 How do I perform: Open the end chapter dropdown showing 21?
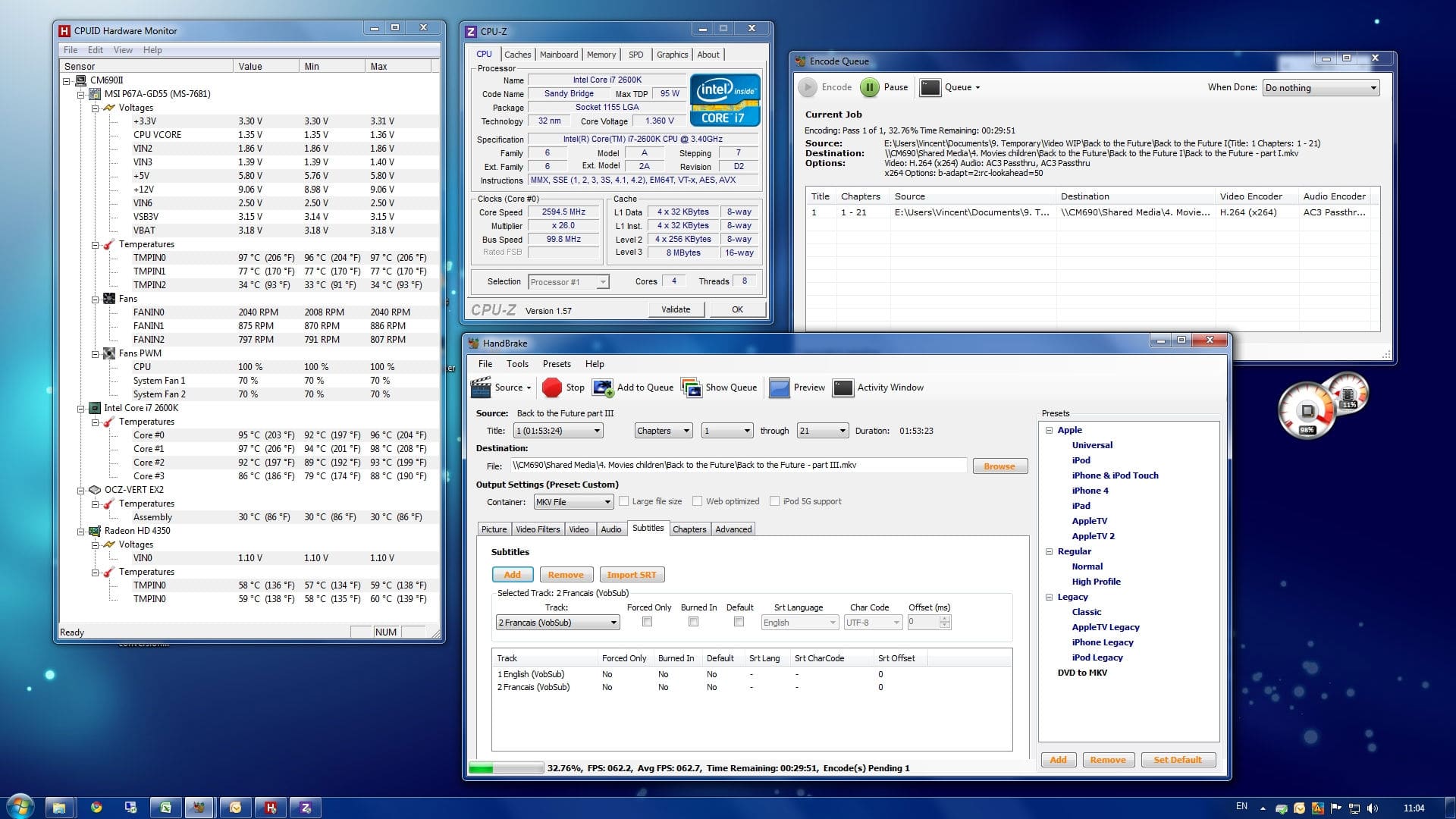tap(823, 431)
